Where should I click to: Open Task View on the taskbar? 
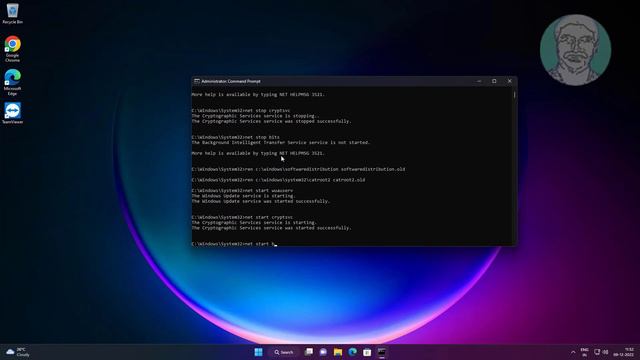click(309, 352)
